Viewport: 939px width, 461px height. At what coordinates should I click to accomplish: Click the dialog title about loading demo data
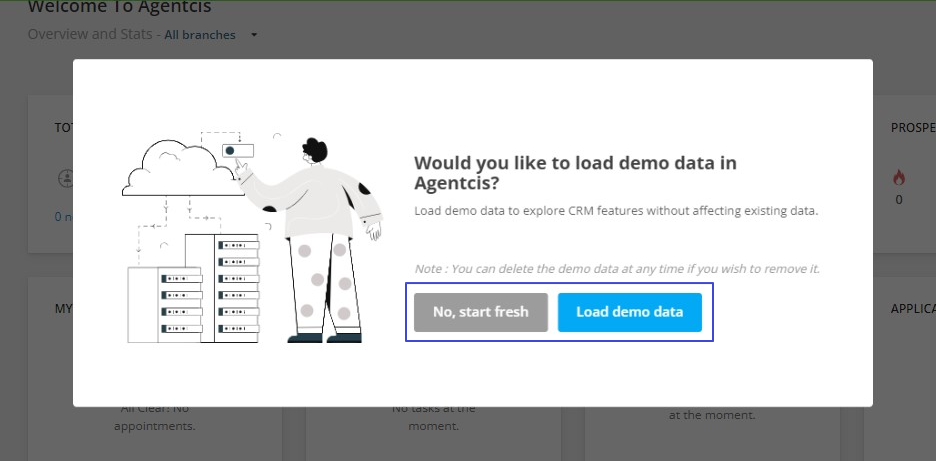coord(575,172)
